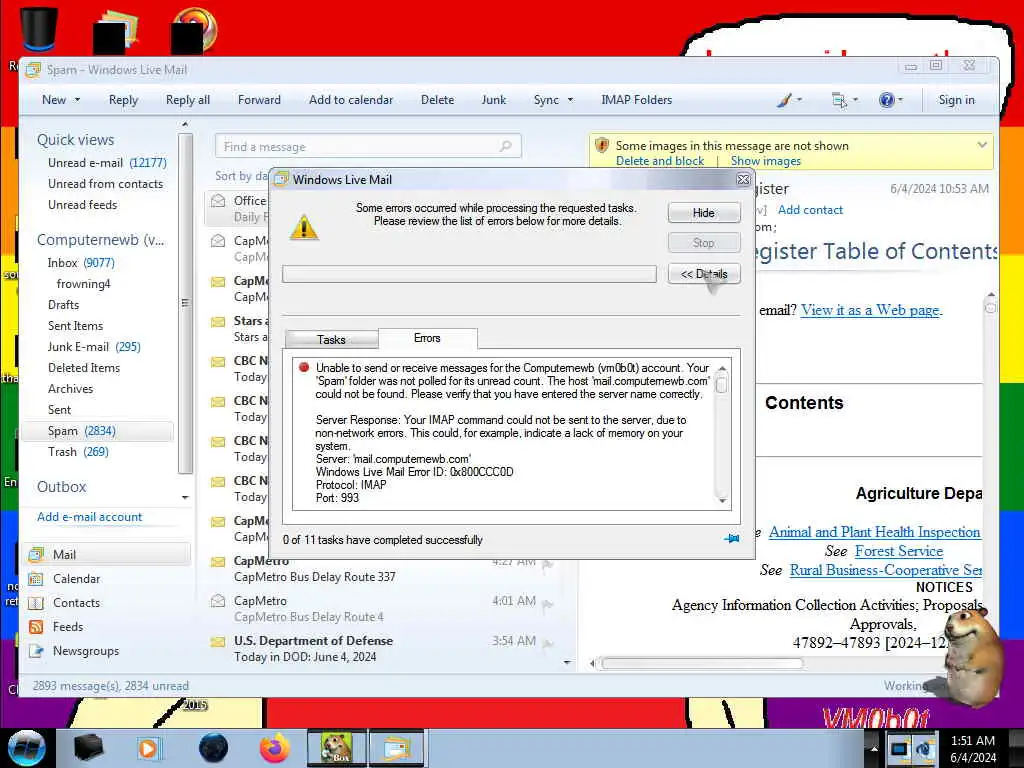Select Unread e-mail quick view
The image size is (1024, 768).
click(x=107, y=163)
